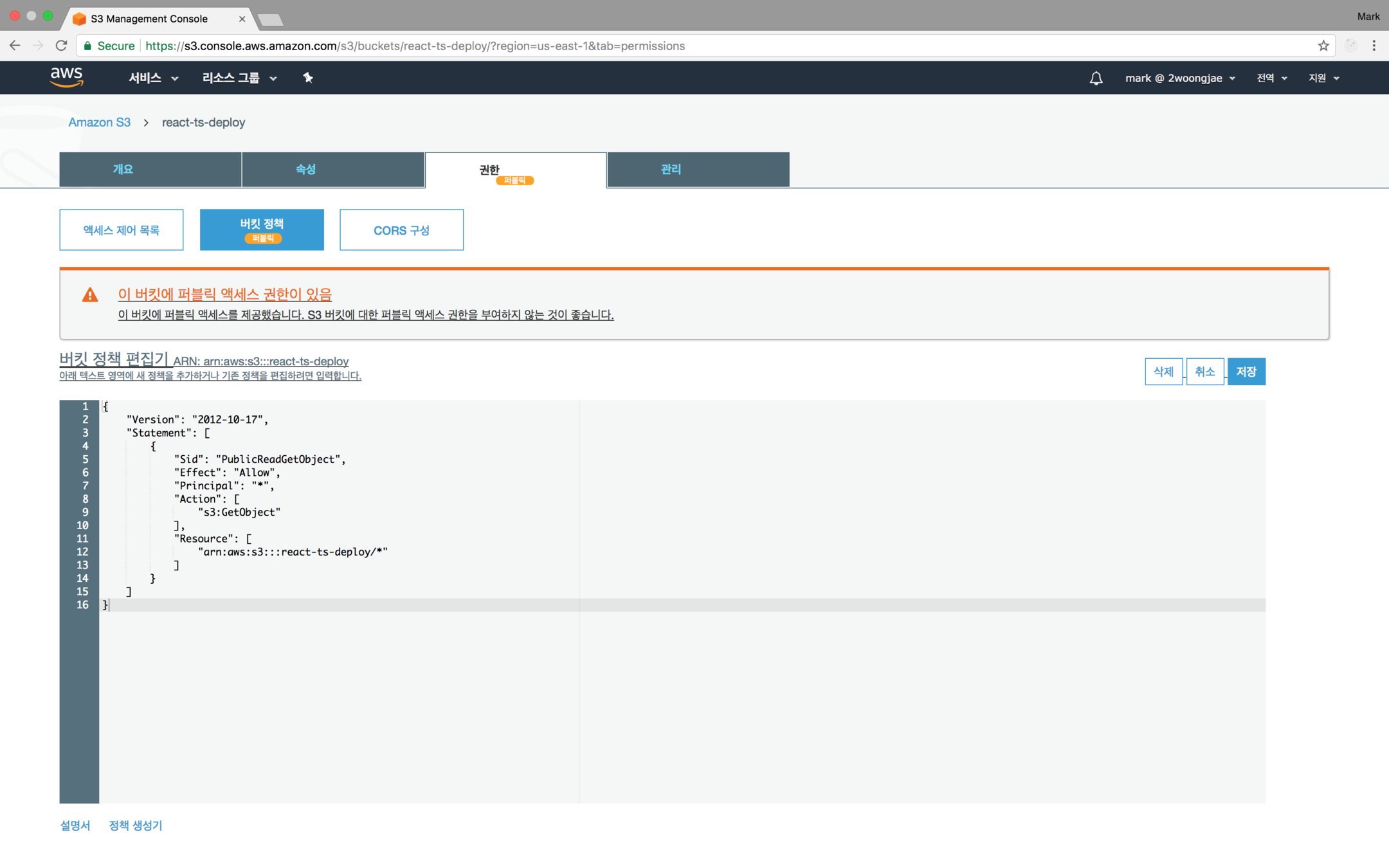
Task: Click the pin shortcut icon in navbar
Action: (x=308, y=78)
